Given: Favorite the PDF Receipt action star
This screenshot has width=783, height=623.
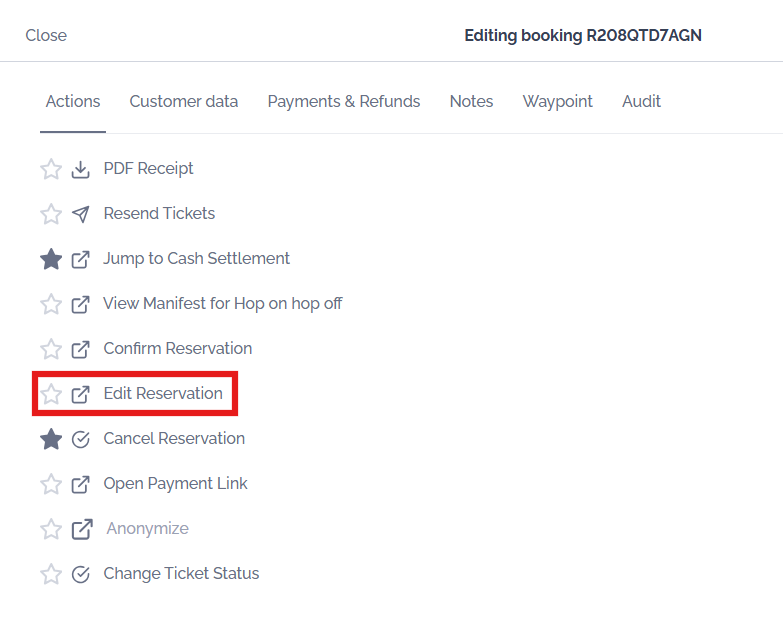Looking at the screenshot, I should coord(51,169).
